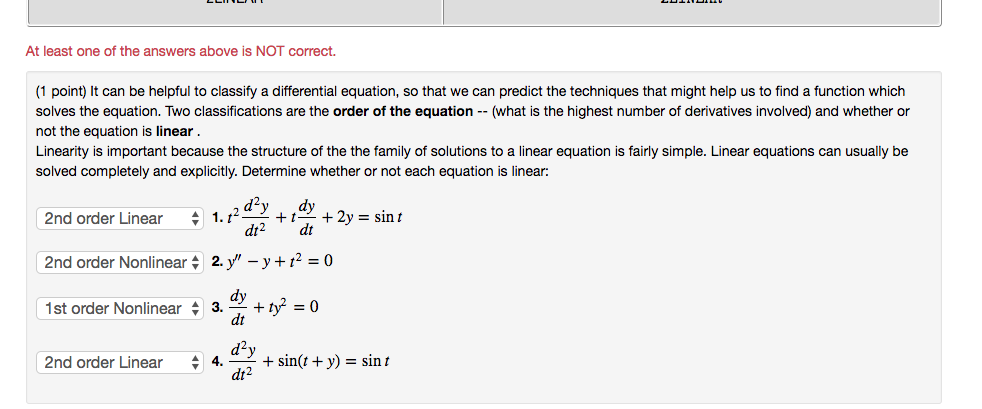The image size is (982, 409).
Task: Click the left cell of the results table
Action: pyautogui.click(x=235, y=12)
